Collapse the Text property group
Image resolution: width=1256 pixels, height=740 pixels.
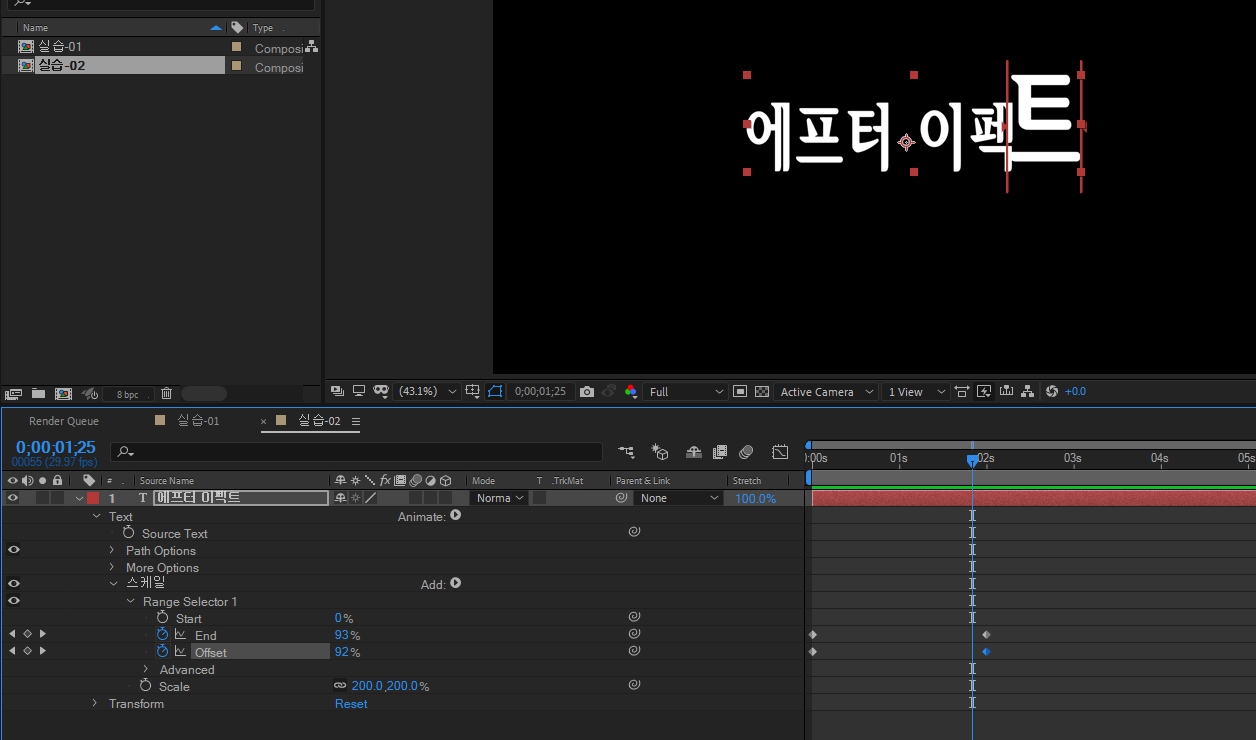[96, 516]
